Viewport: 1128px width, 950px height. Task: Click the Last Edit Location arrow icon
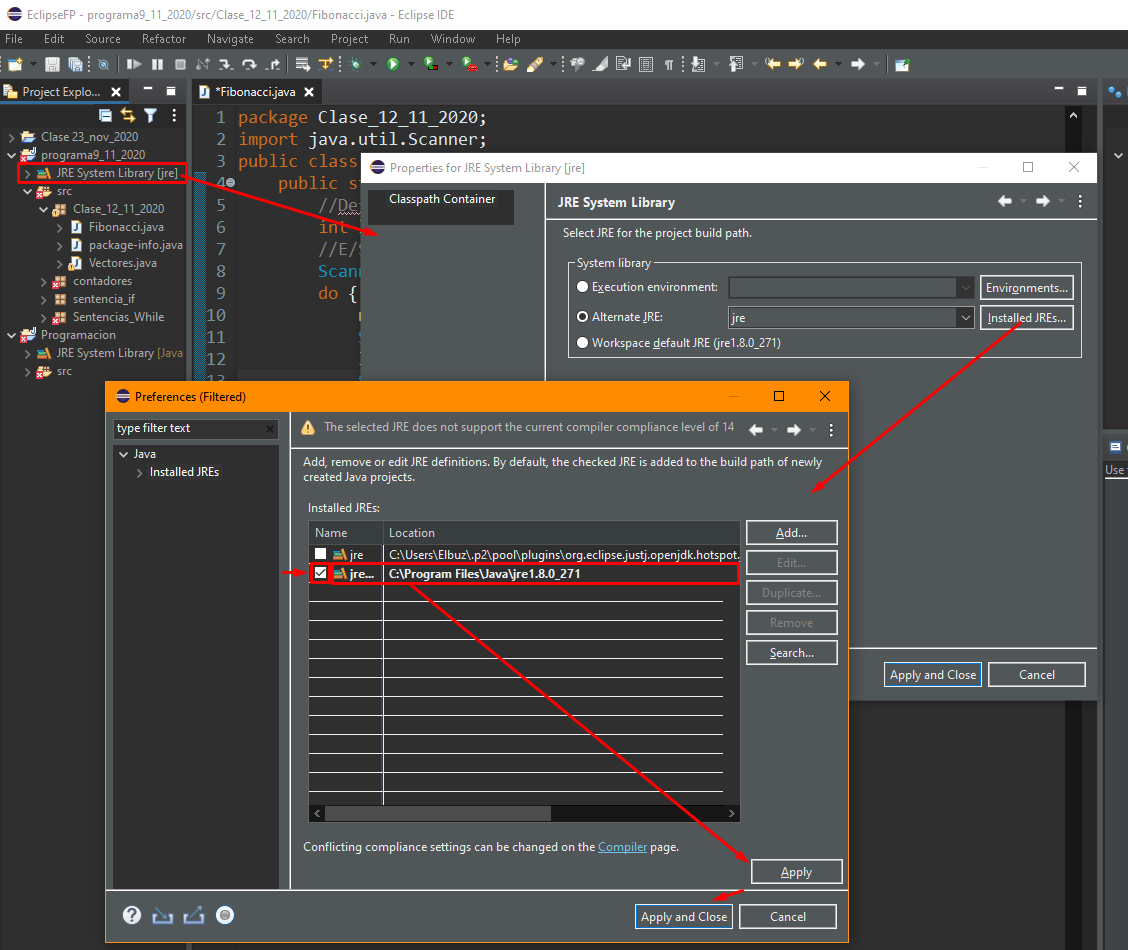coord(773,64)
